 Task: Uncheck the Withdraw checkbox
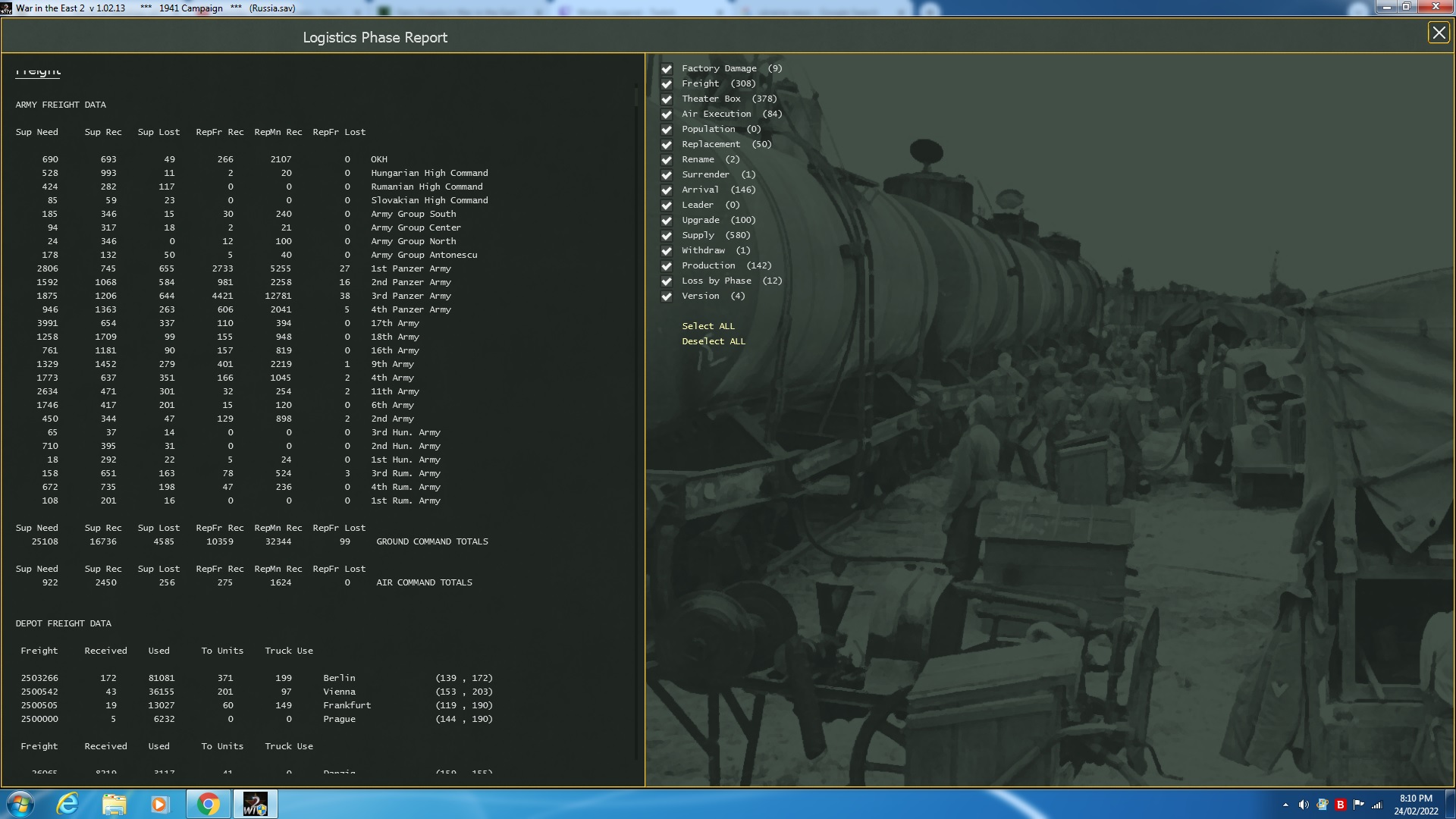[667, 251]
